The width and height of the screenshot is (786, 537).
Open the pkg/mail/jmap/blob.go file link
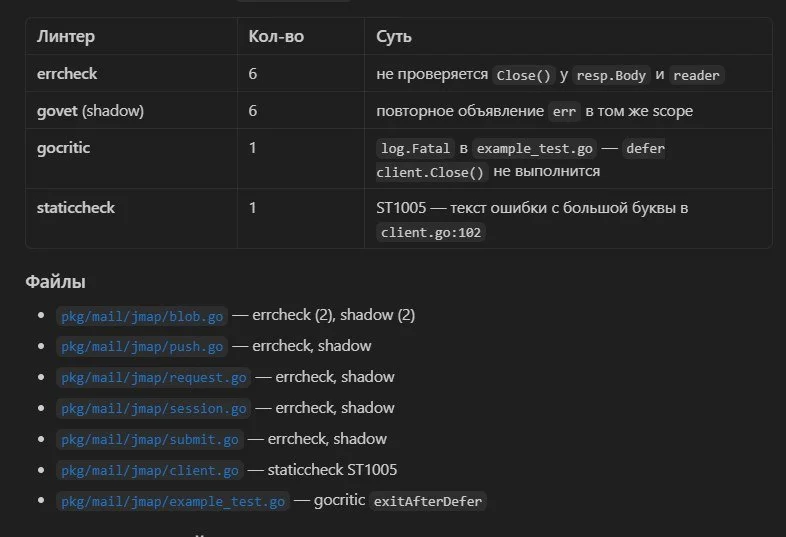click(142, 316)
